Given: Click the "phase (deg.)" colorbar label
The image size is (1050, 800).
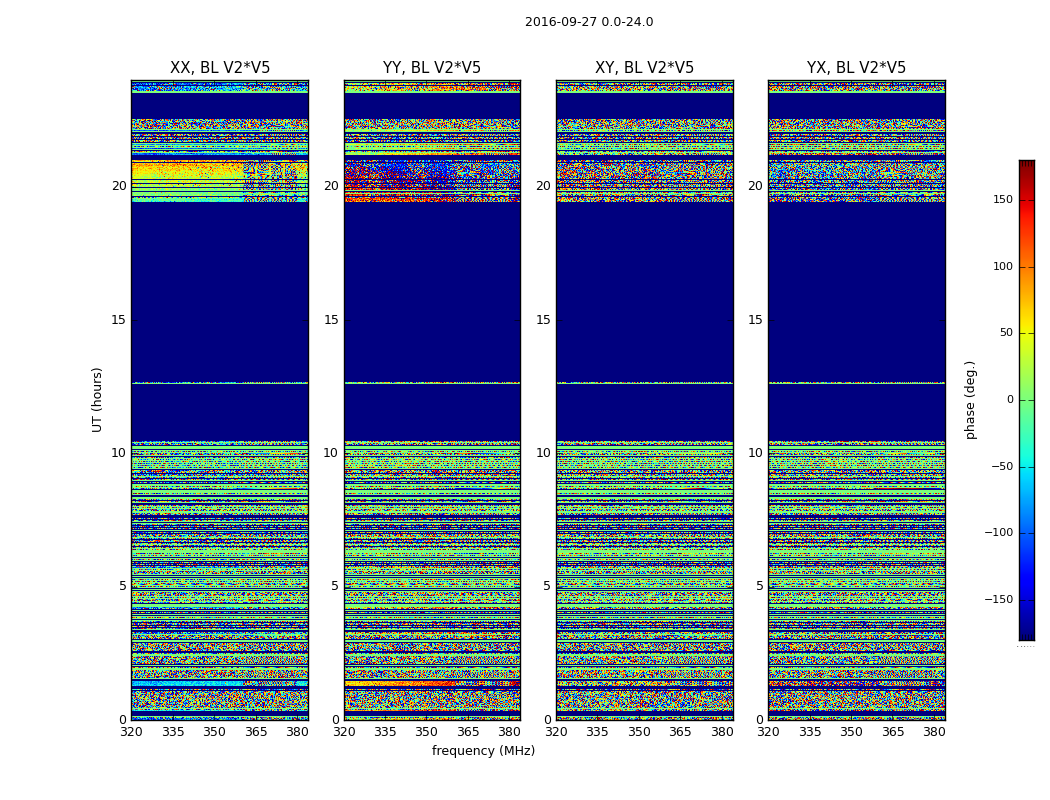Looking at the screenshot, I should pos(970,399).
